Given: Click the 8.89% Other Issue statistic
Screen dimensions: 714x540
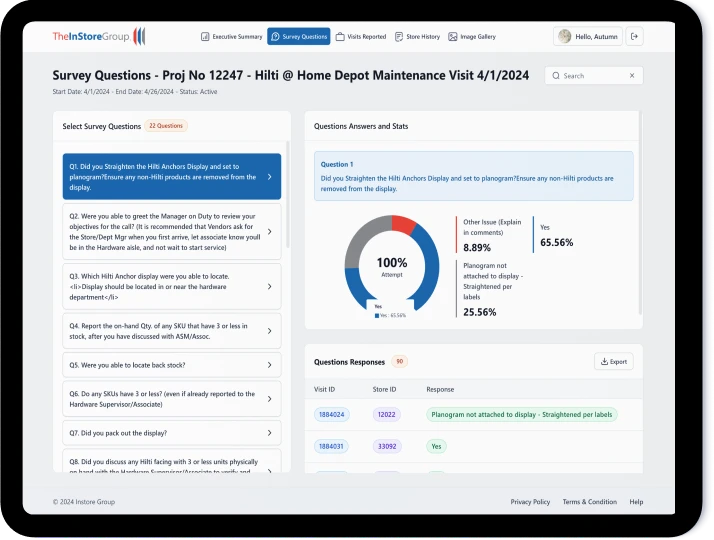Looking at the screenshot, I should point(477,248).
